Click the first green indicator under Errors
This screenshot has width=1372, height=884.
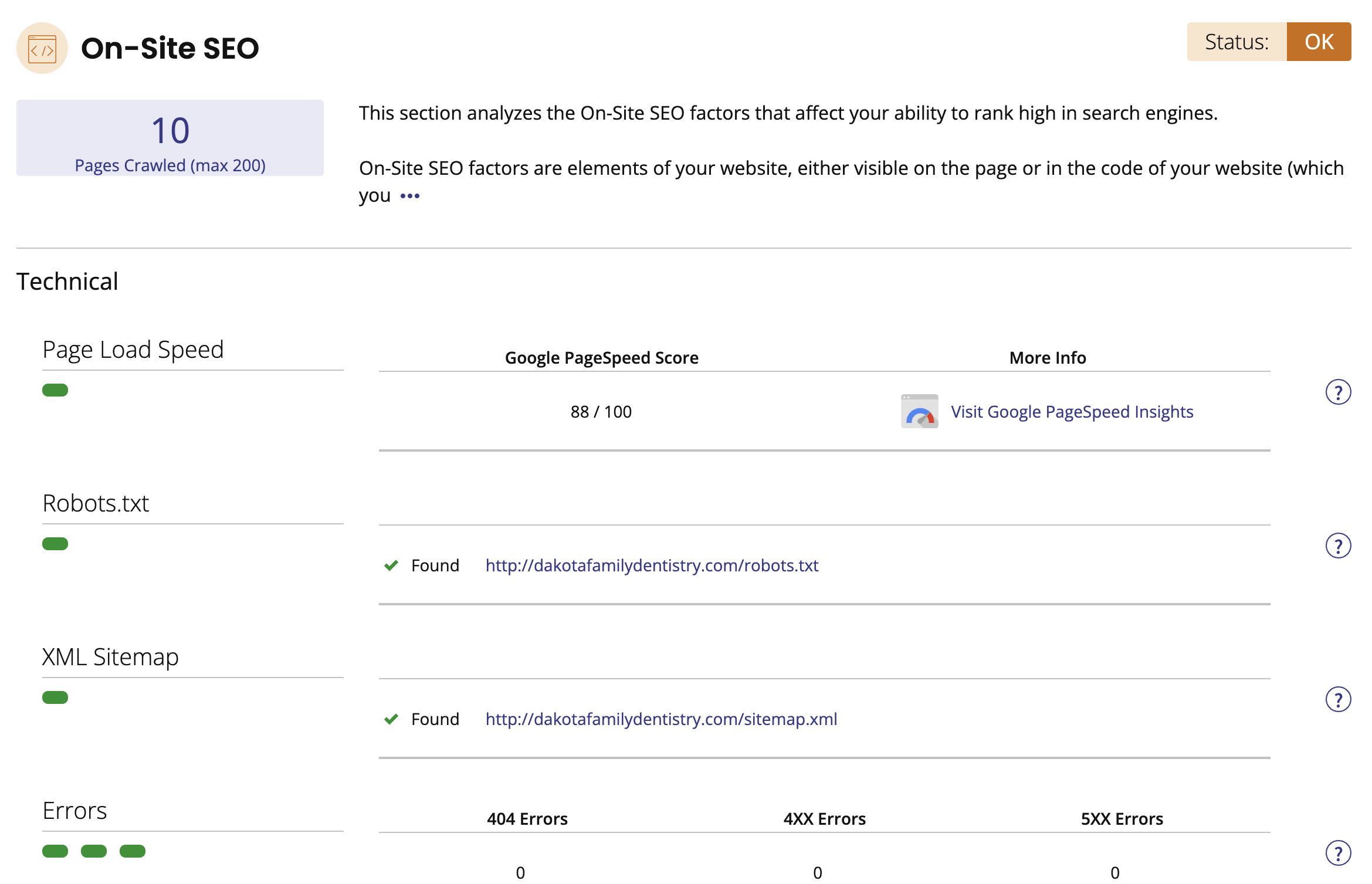pyautogui.click(x=55, y=851)
